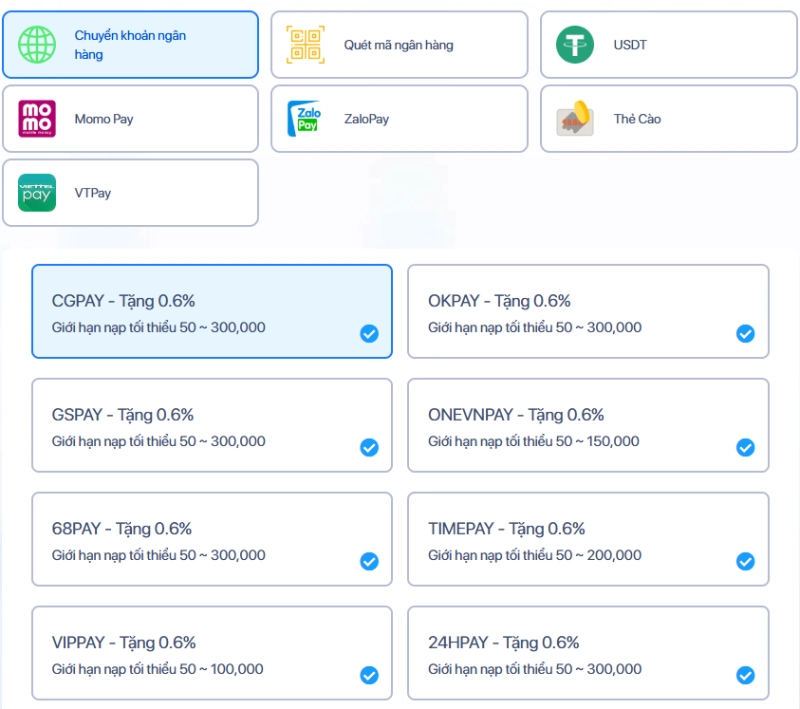This screenshot has height=709, width=800.
Task: Select the VTPay Viettel icon
Action: pos(37,193)
